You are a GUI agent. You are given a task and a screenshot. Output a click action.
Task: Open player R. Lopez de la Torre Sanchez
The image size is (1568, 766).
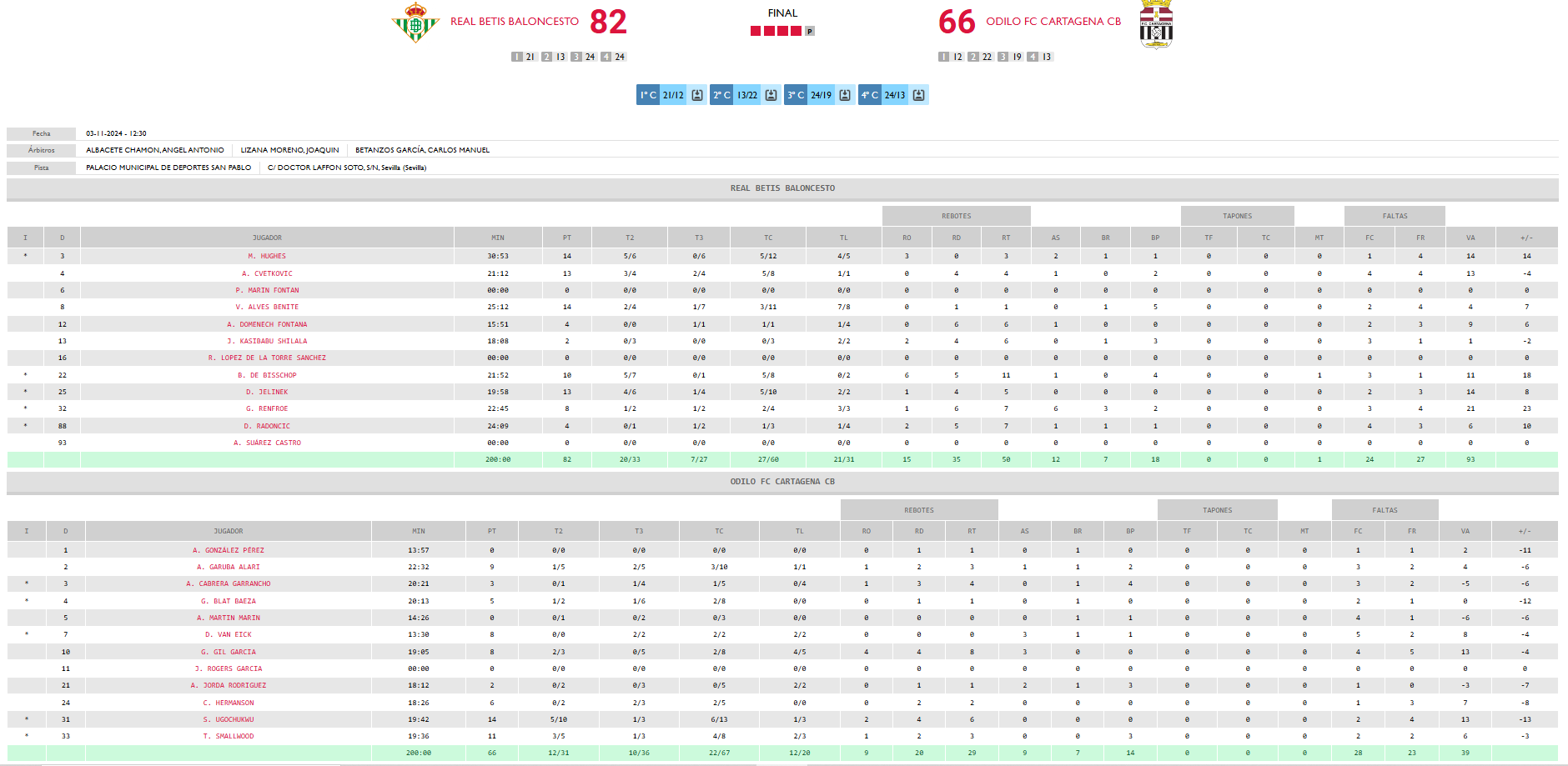click(267, 358)
